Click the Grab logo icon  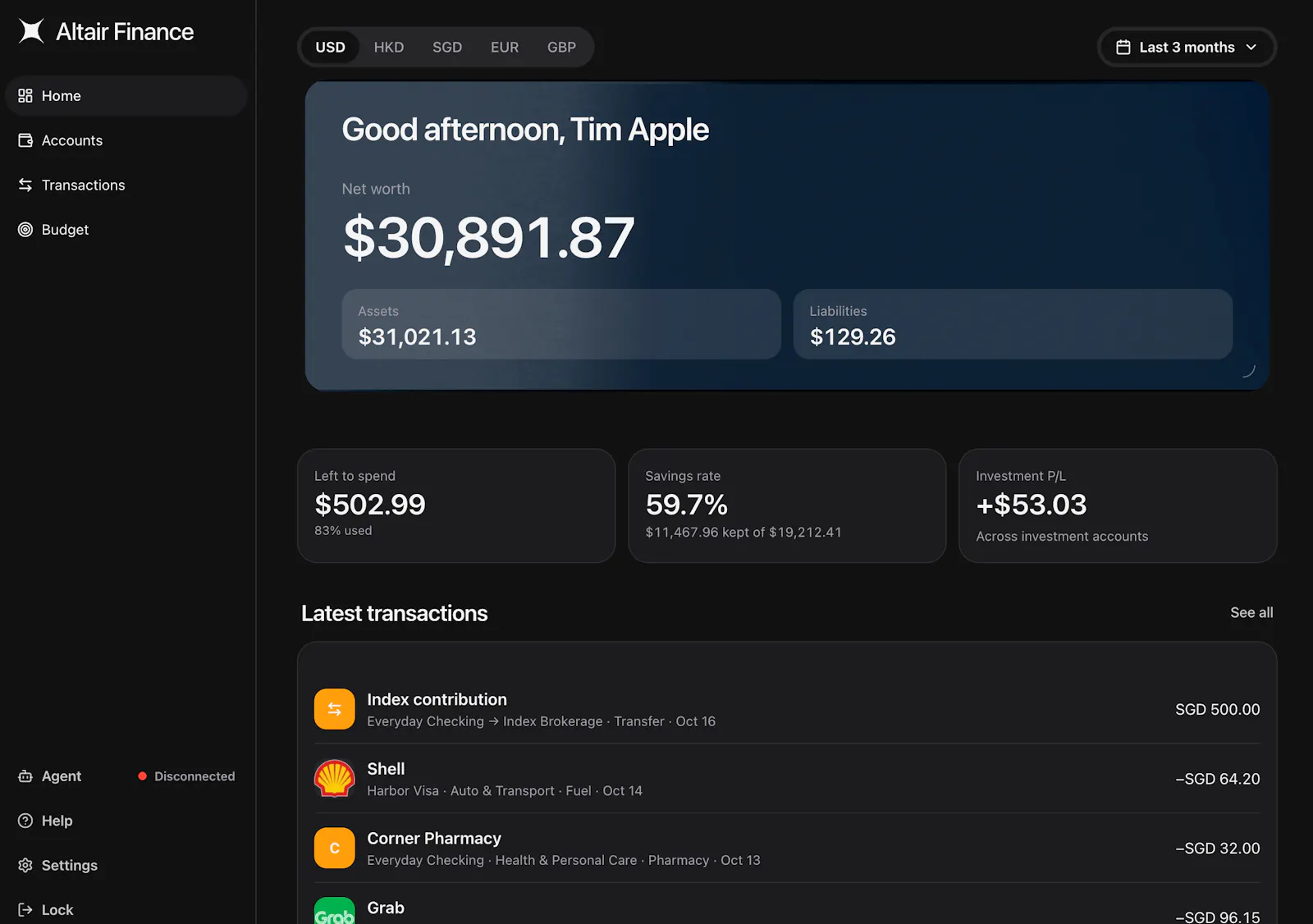[335, 911]
